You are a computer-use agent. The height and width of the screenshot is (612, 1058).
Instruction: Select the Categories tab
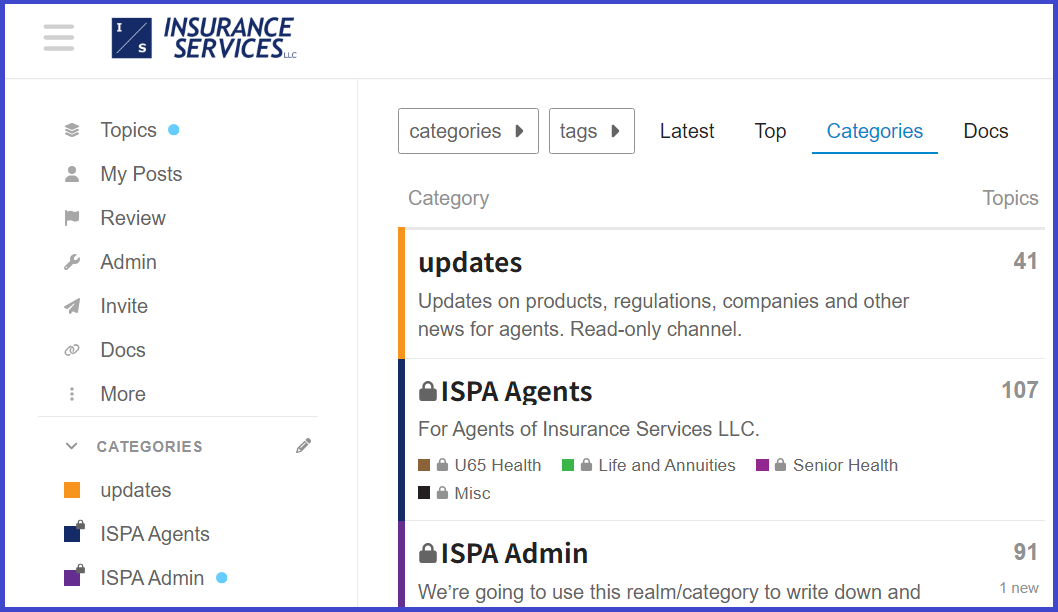(874, 131)
